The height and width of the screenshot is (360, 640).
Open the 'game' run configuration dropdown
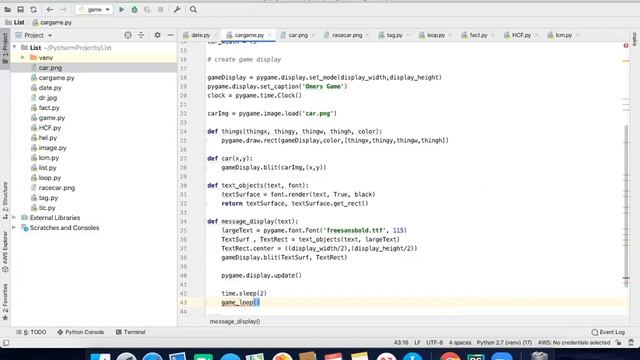coord(94,9)
